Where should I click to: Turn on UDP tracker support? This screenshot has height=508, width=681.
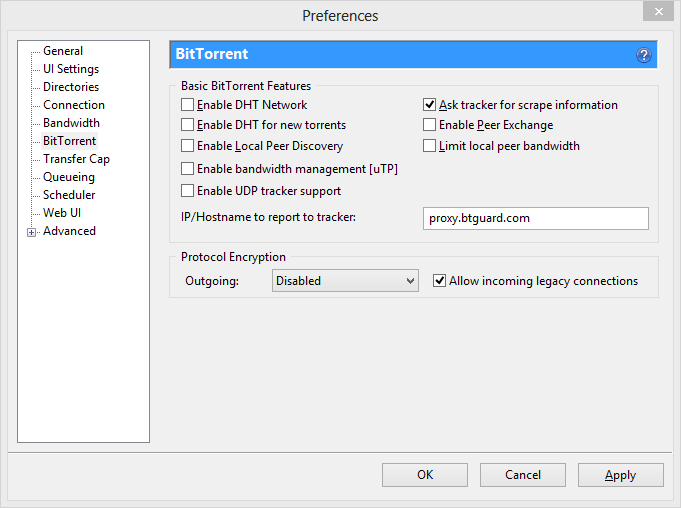coord(187,191)
